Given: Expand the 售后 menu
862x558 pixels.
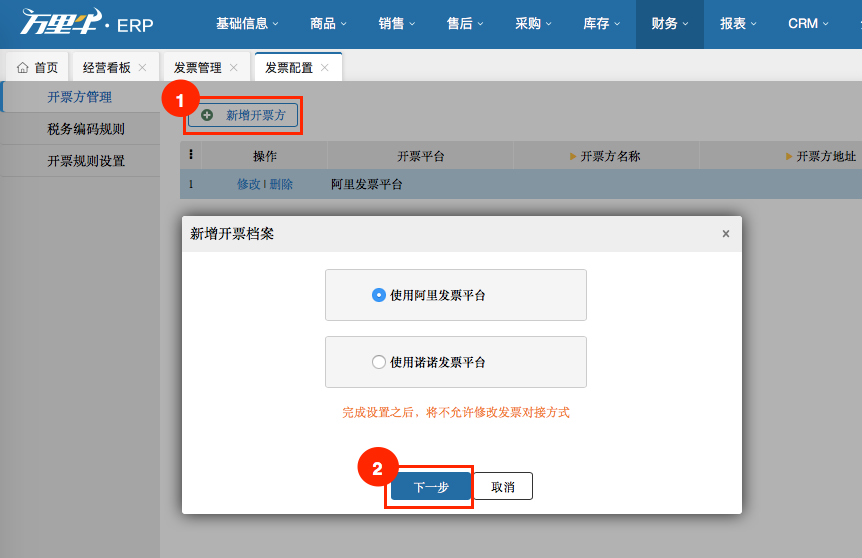Looking at the screenshot, I should tap(465, 24).
